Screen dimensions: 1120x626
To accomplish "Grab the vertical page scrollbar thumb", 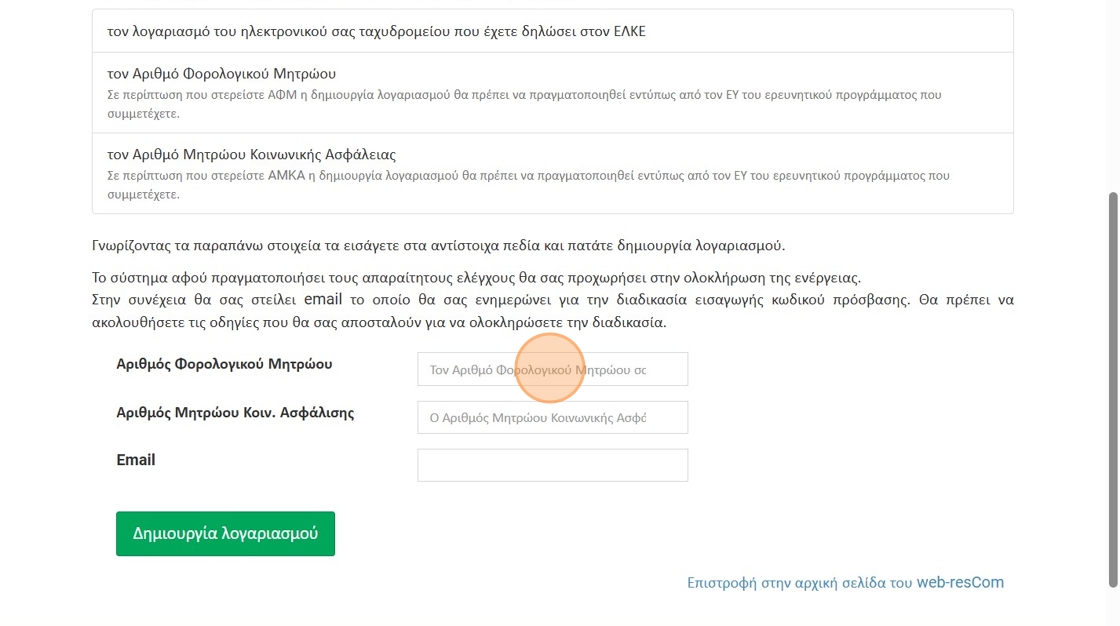I will [x=1113, y=389].
